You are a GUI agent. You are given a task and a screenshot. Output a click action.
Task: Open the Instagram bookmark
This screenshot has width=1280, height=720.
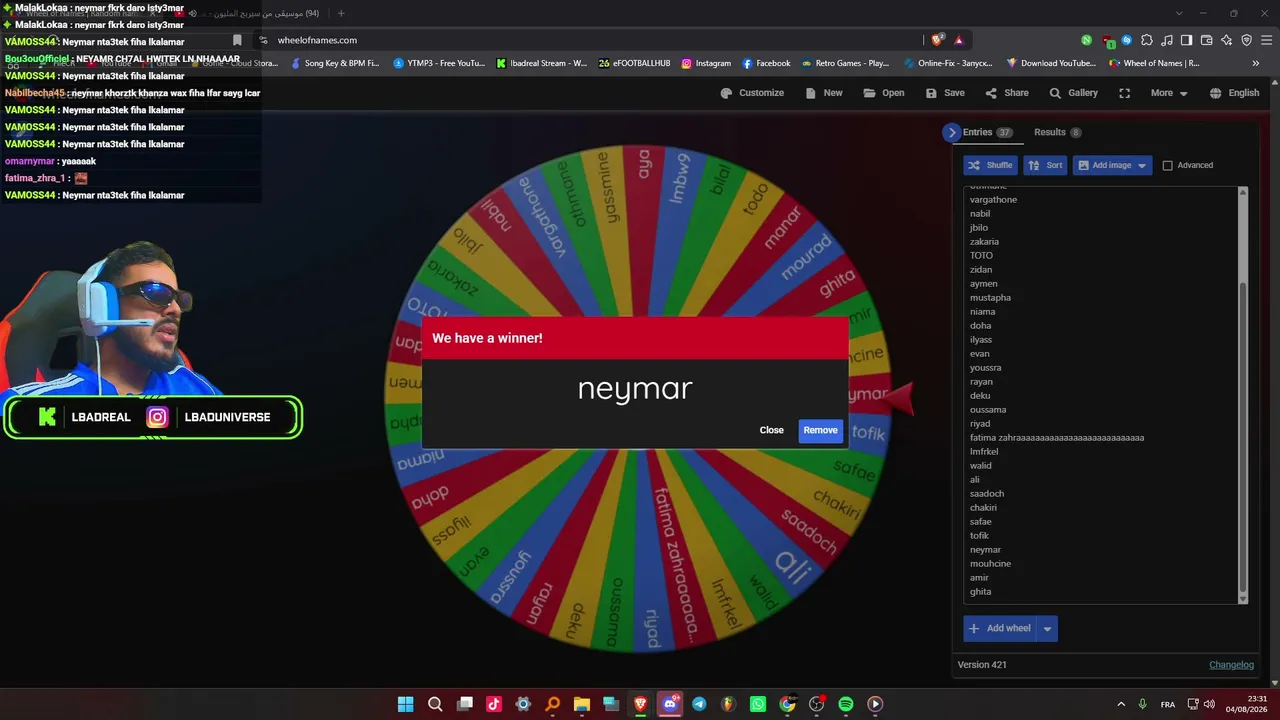(706, 63)
